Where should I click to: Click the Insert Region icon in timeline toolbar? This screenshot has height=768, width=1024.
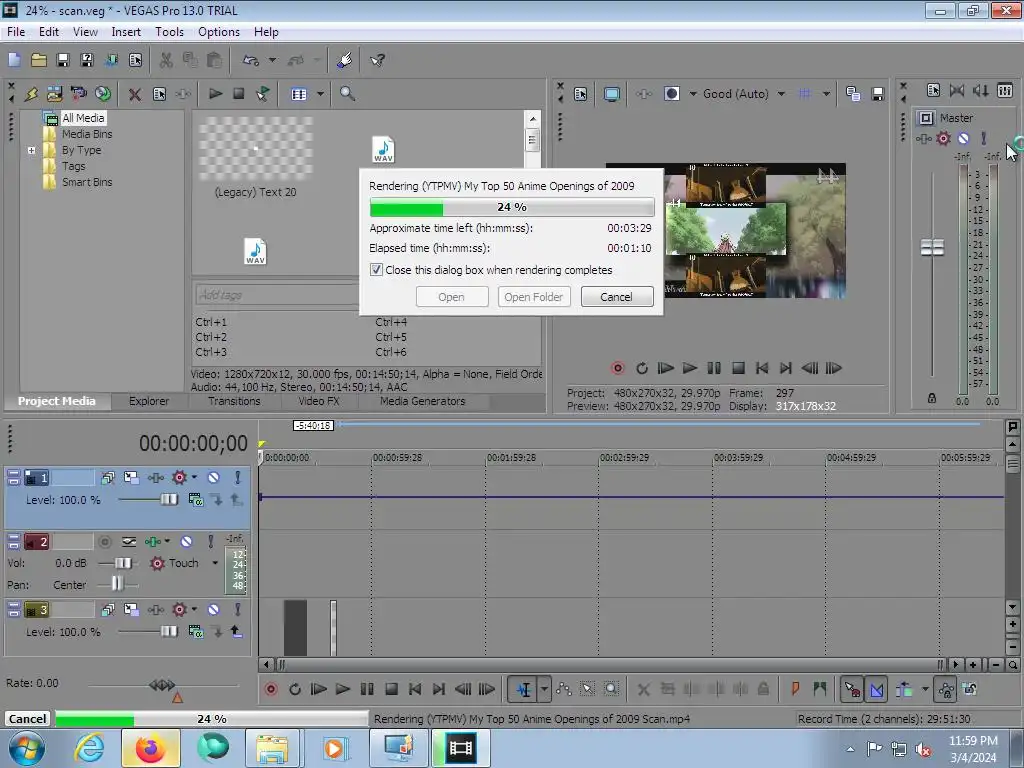click(820, 689)
